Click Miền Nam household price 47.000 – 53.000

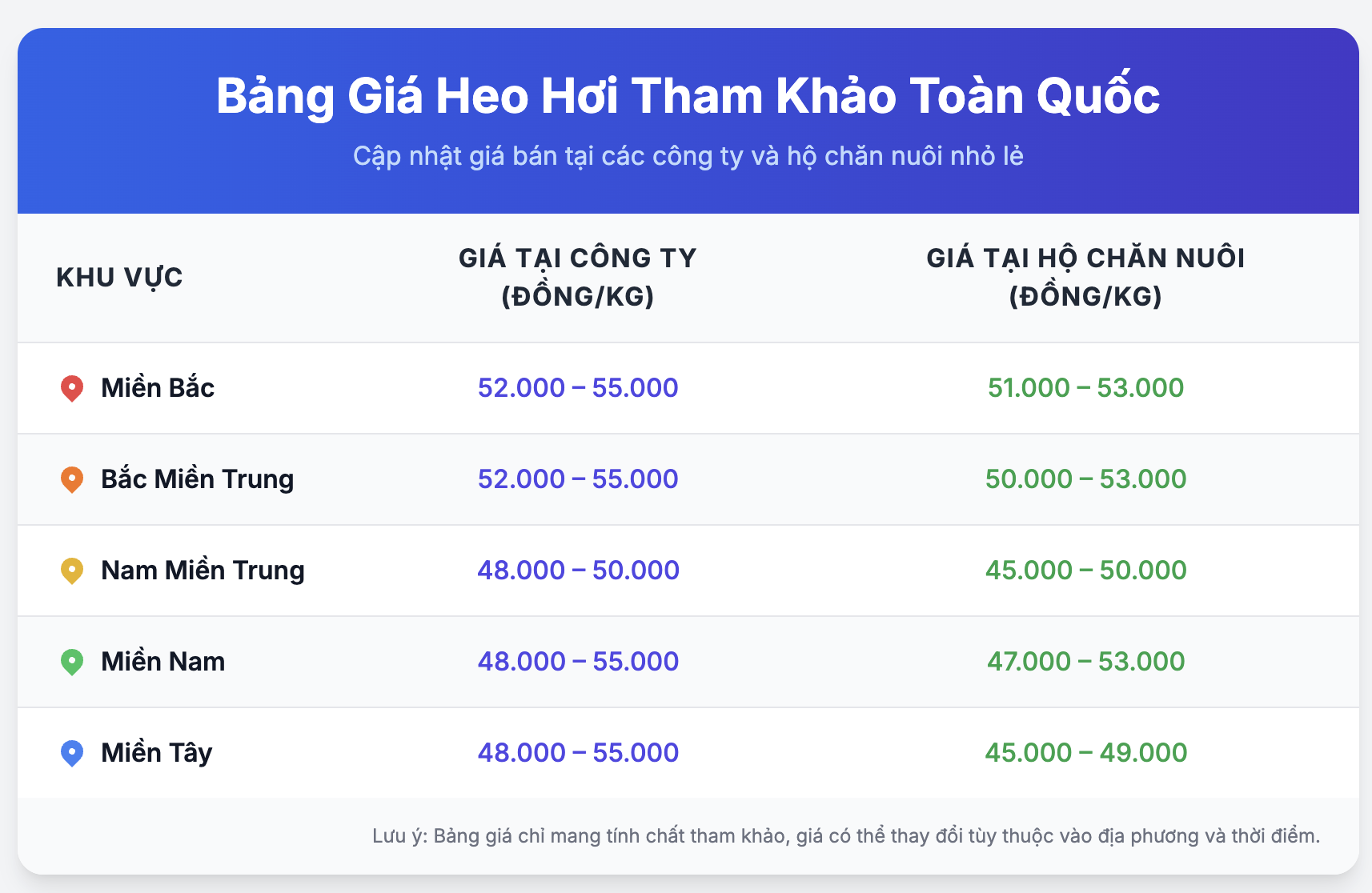click(x=1085, y=662)
